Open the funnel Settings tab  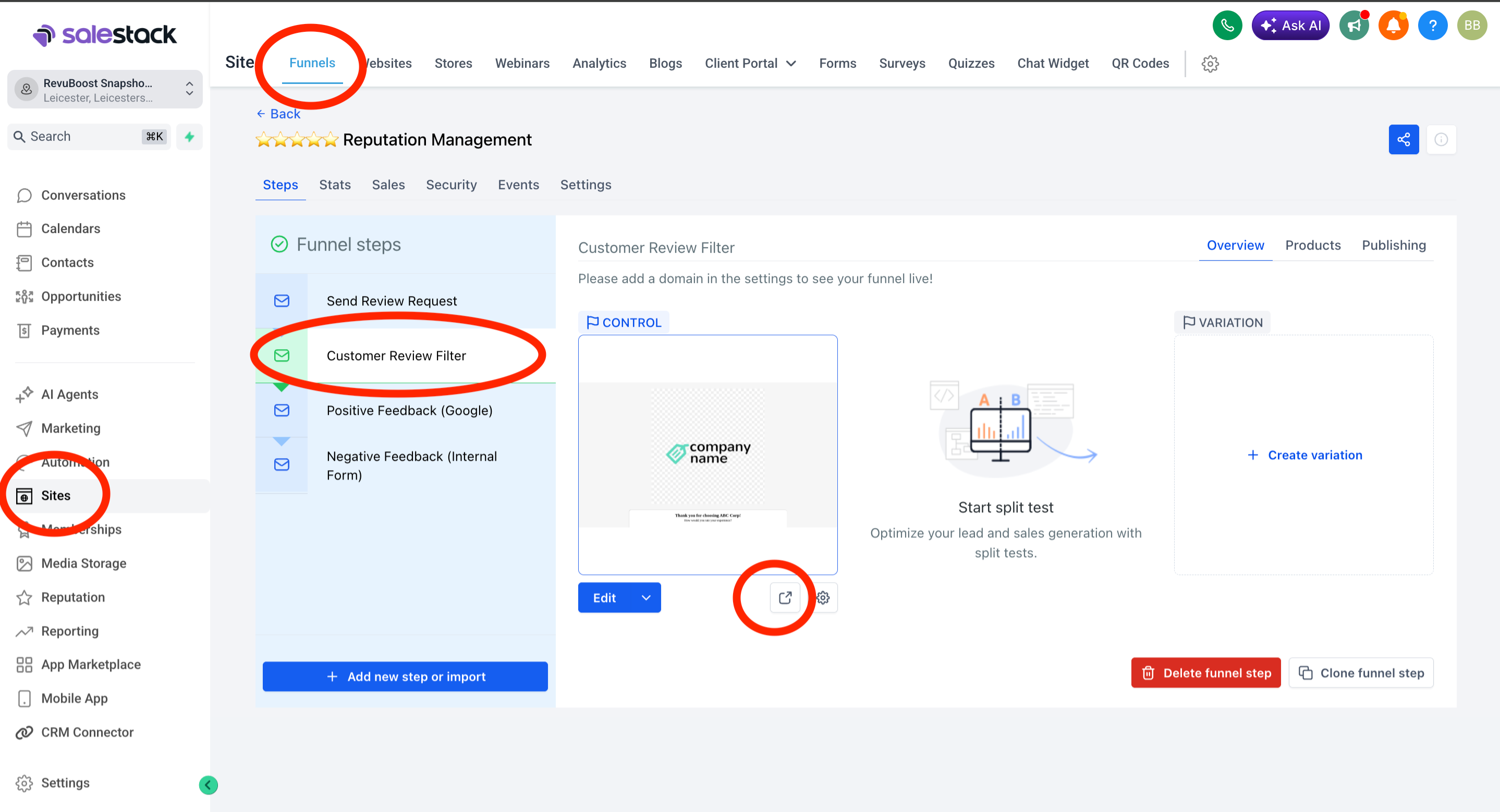(x=585, y=185)
